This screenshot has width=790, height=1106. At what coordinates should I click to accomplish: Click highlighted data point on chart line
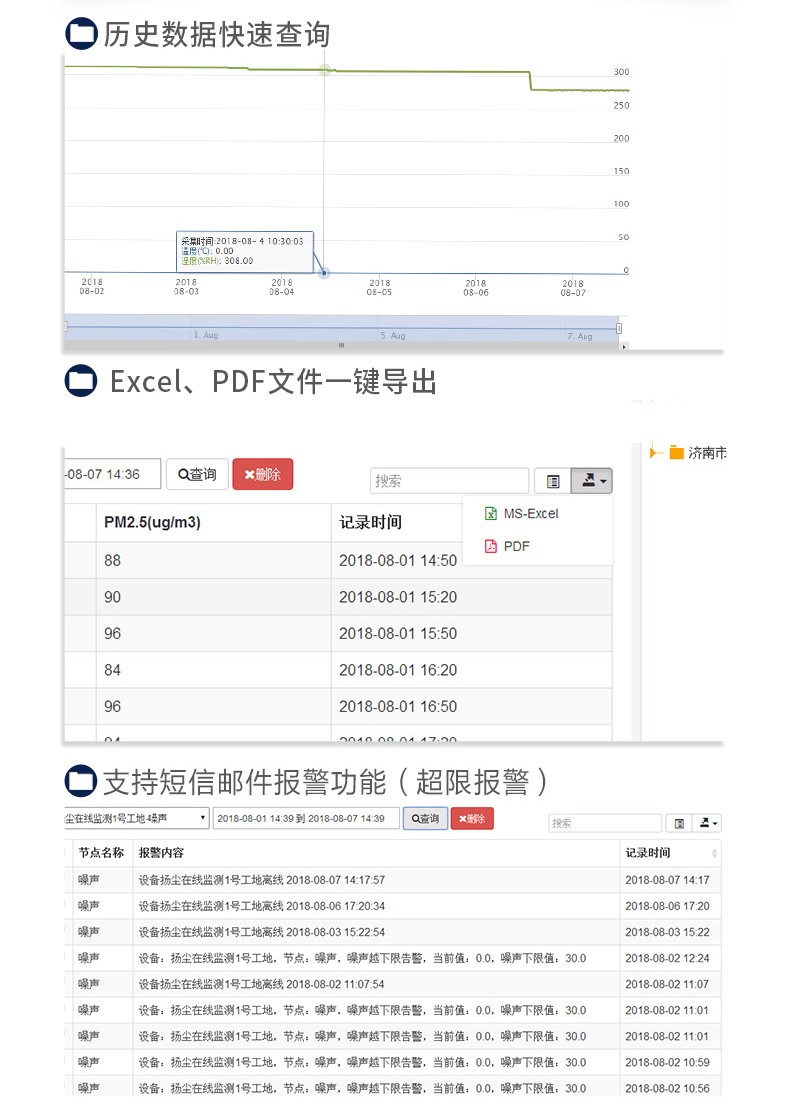point(324,272)
